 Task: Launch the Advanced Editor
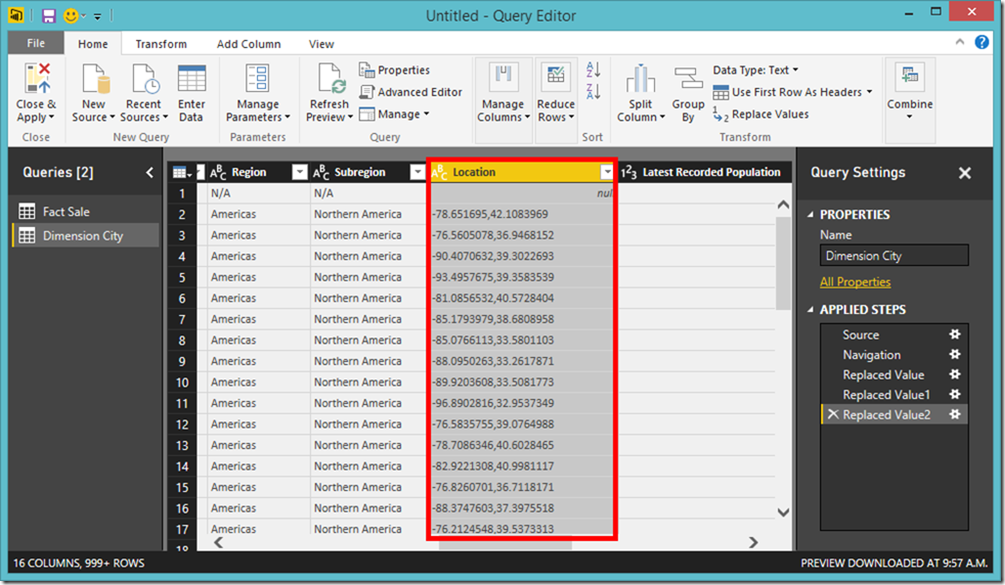(411, 92)
